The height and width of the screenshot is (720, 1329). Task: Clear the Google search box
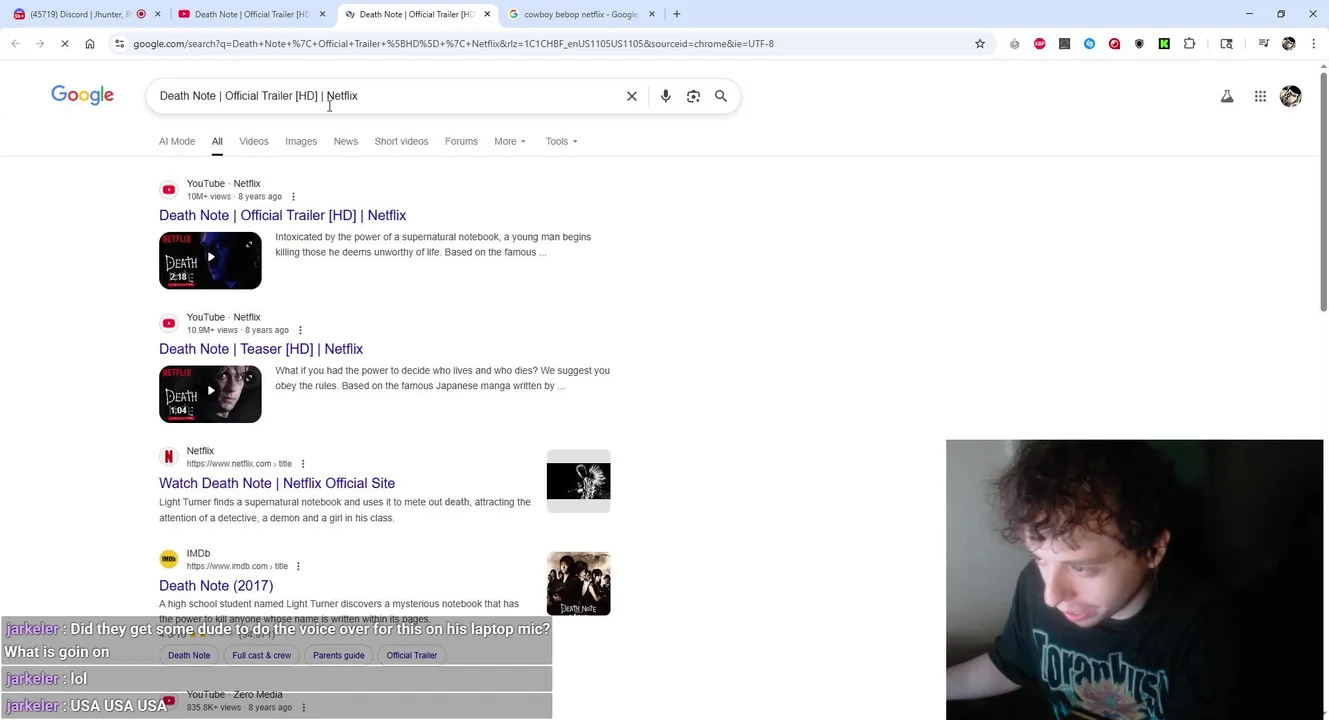632,96
